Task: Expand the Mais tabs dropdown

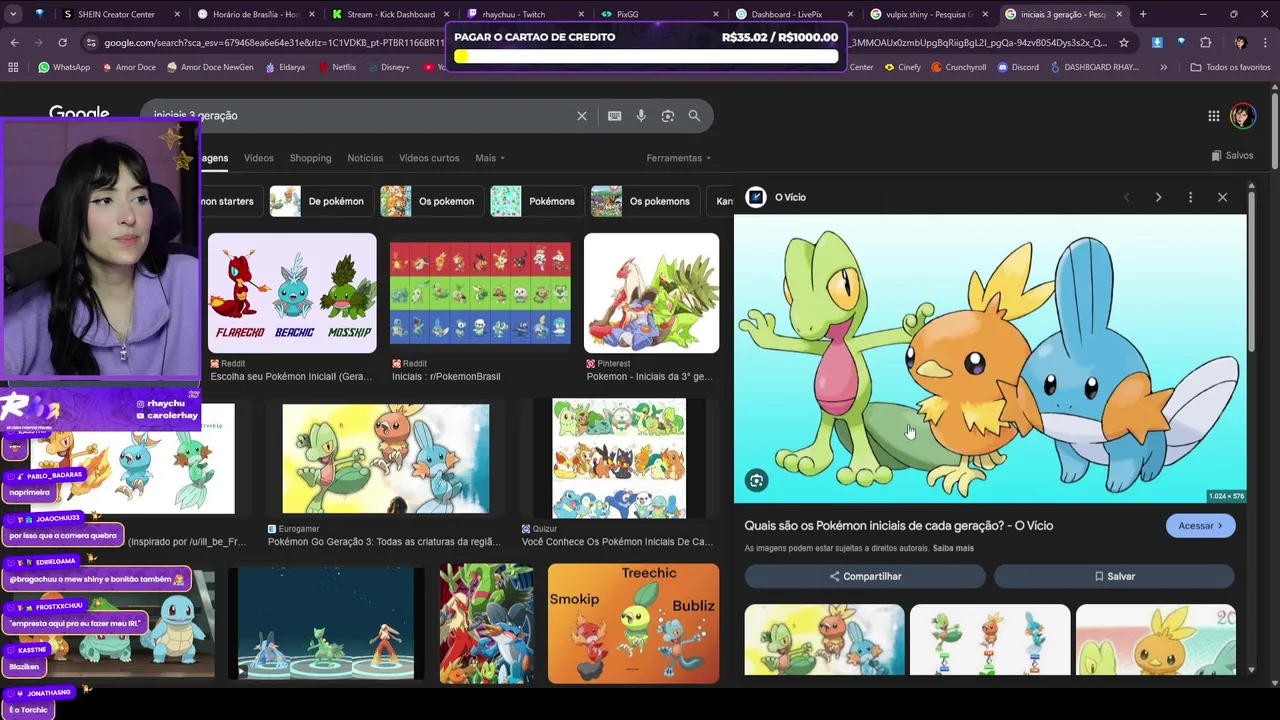Action: 490,158
